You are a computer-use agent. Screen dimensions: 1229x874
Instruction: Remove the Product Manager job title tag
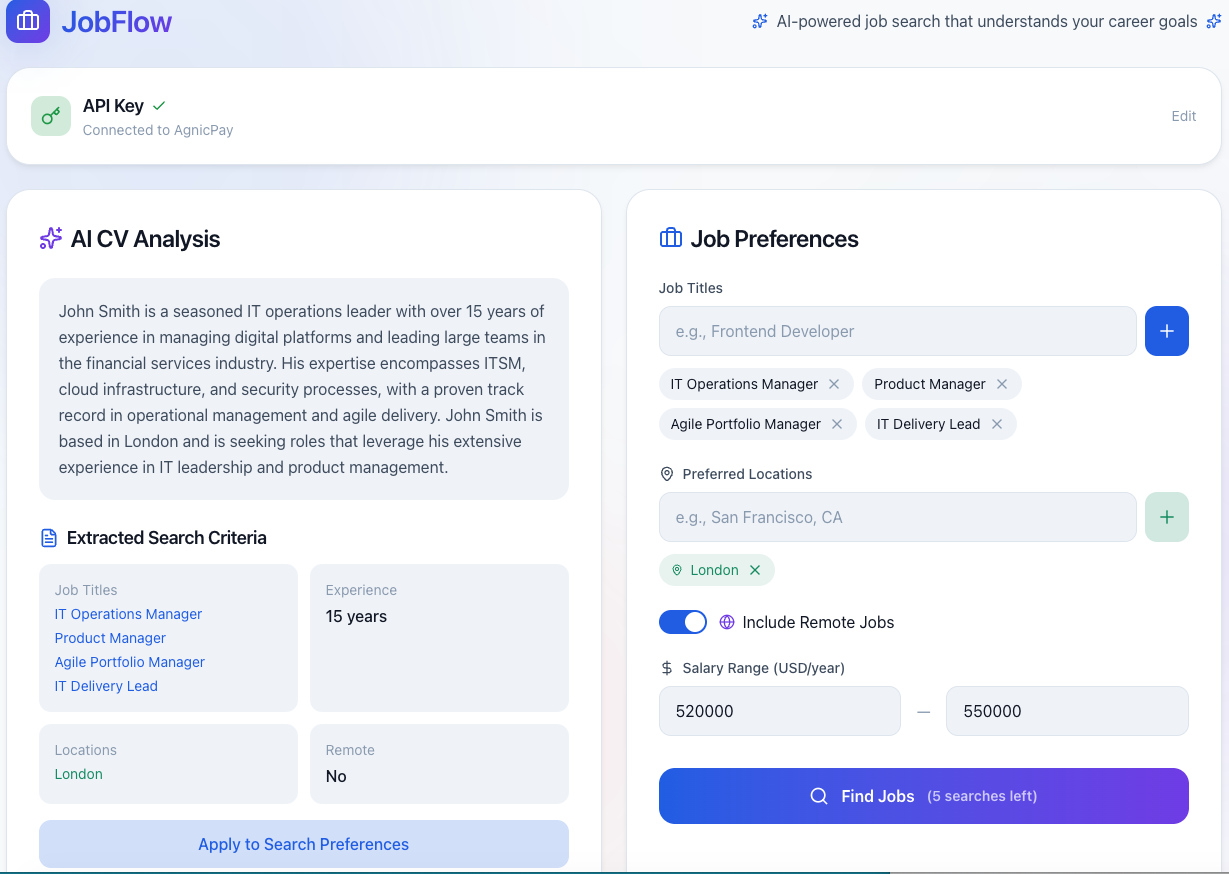click(x=1001, y=383)
